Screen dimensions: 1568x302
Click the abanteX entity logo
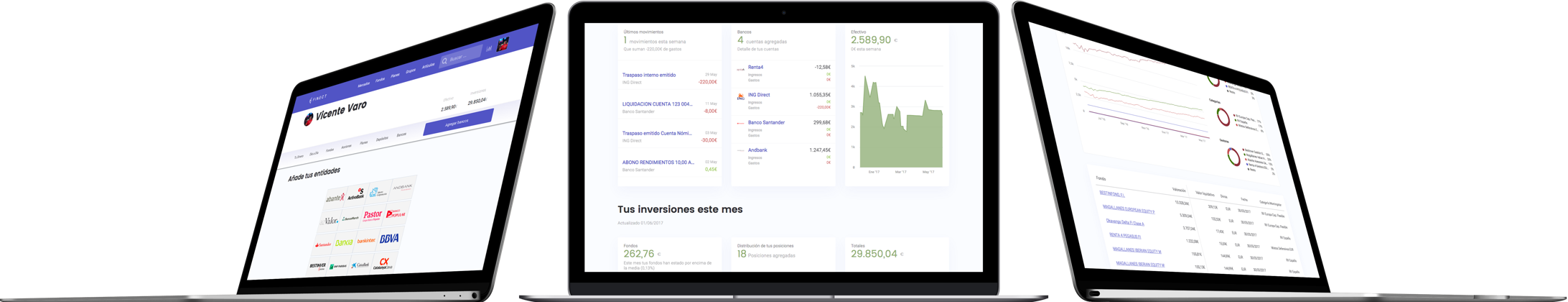click(x=335, y=198)
